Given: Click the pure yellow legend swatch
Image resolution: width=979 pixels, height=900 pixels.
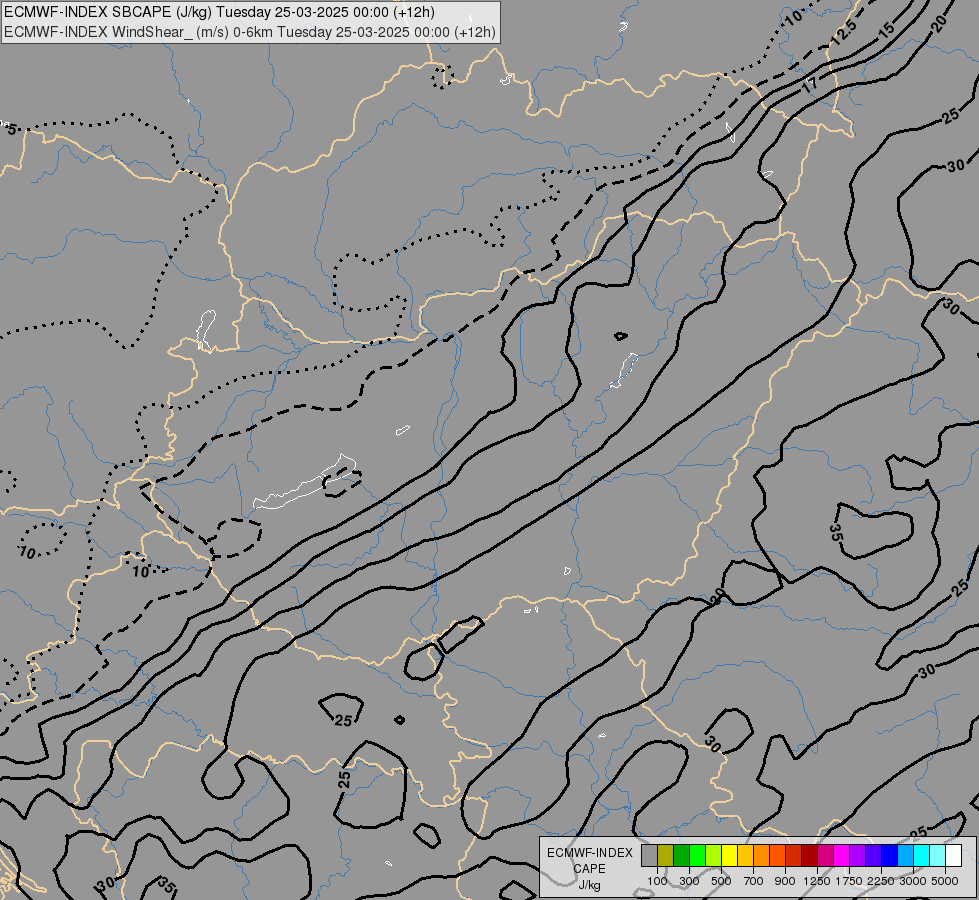Looking at the screenshot, I should (729, 855).
